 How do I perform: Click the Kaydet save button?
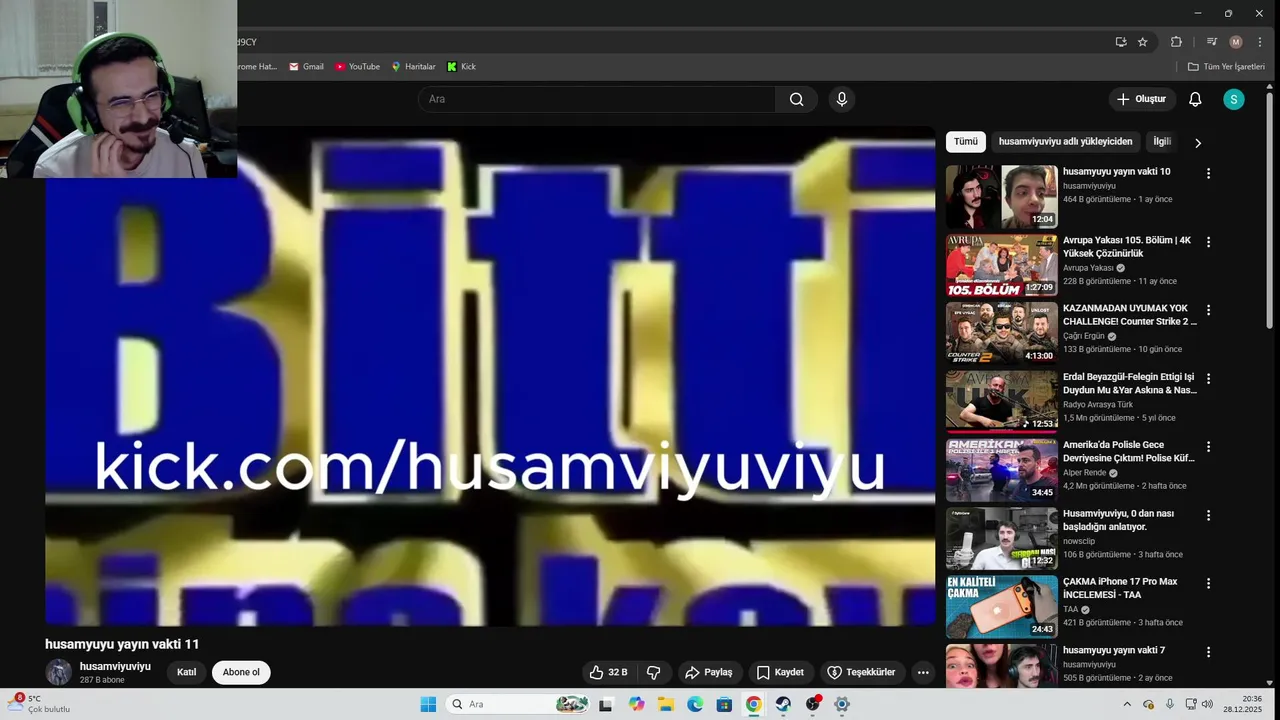(780, 672)
